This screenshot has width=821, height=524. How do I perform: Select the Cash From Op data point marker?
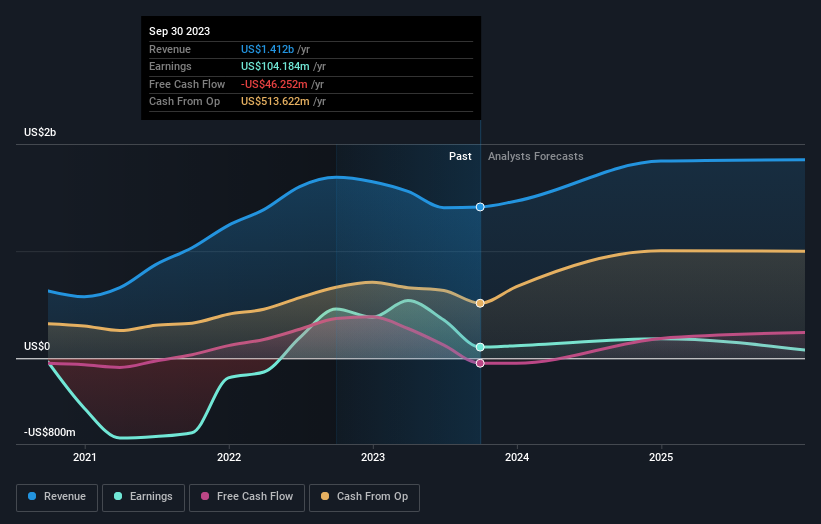point(480,304)
